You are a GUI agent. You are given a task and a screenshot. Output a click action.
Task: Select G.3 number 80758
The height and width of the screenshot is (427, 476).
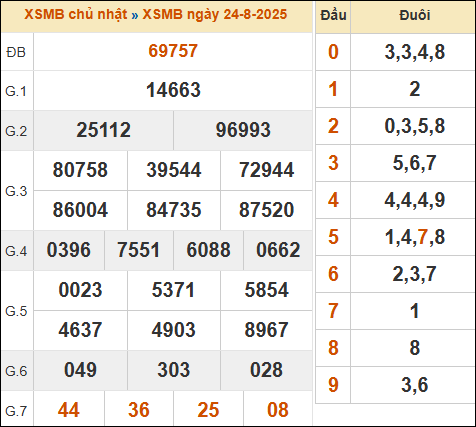80,170
